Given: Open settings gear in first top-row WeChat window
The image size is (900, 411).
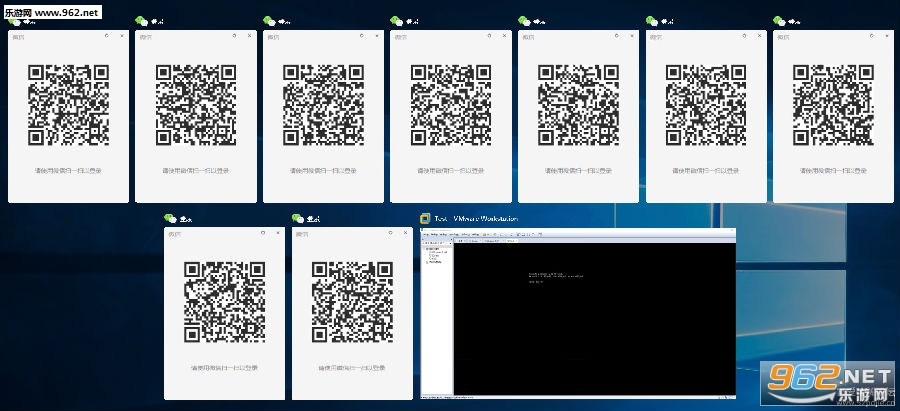Looking at the screenshot, I should [107, 36].
